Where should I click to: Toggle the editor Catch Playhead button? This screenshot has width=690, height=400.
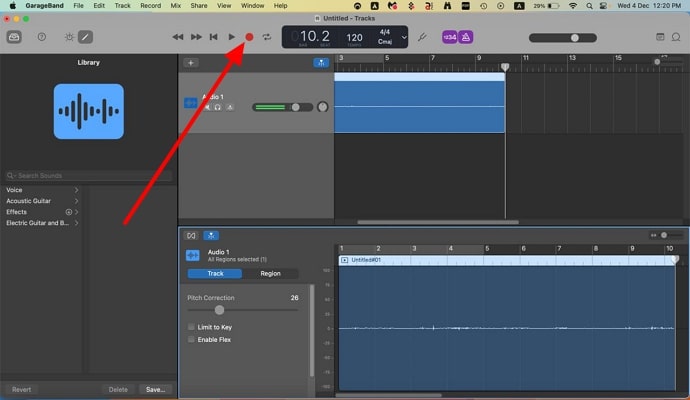211,236
